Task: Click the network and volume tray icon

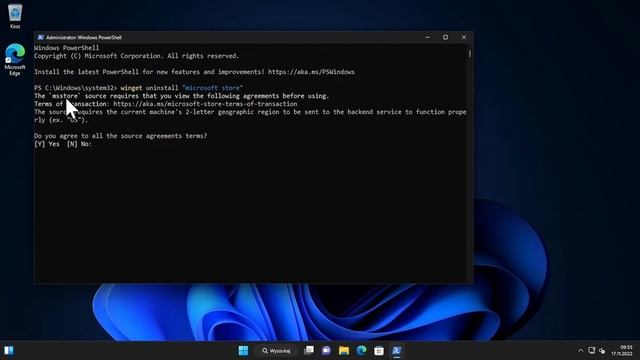Action: [x=602, y=351]
